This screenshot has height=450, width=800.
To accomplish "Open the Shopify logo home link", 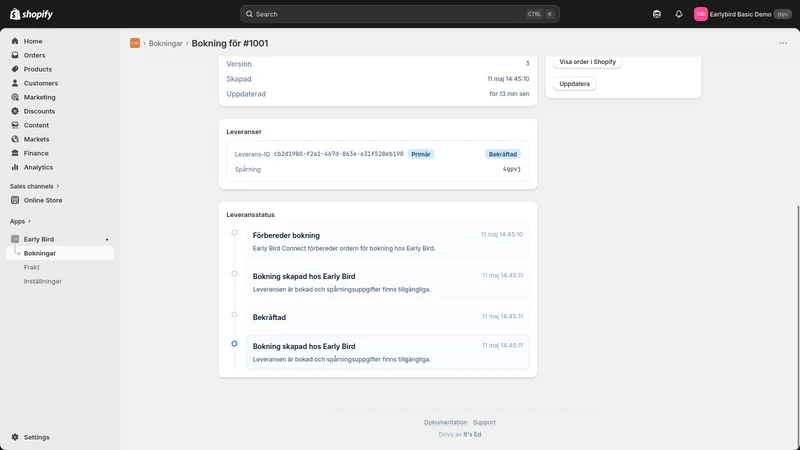I will coord(31,14).
